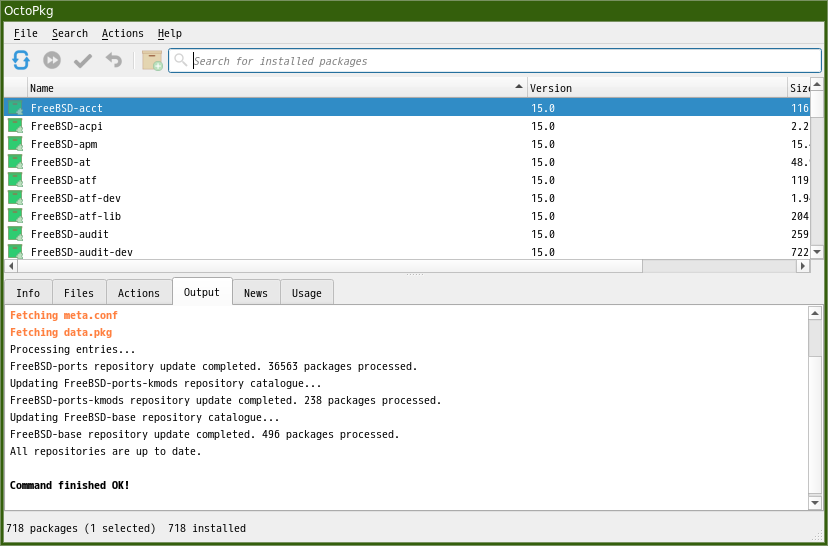Image resolution: width=828 pixels, height=546 pixels.
Task: Click package icon beside FreeBSD-atf-lib
Action: [15, 215]
